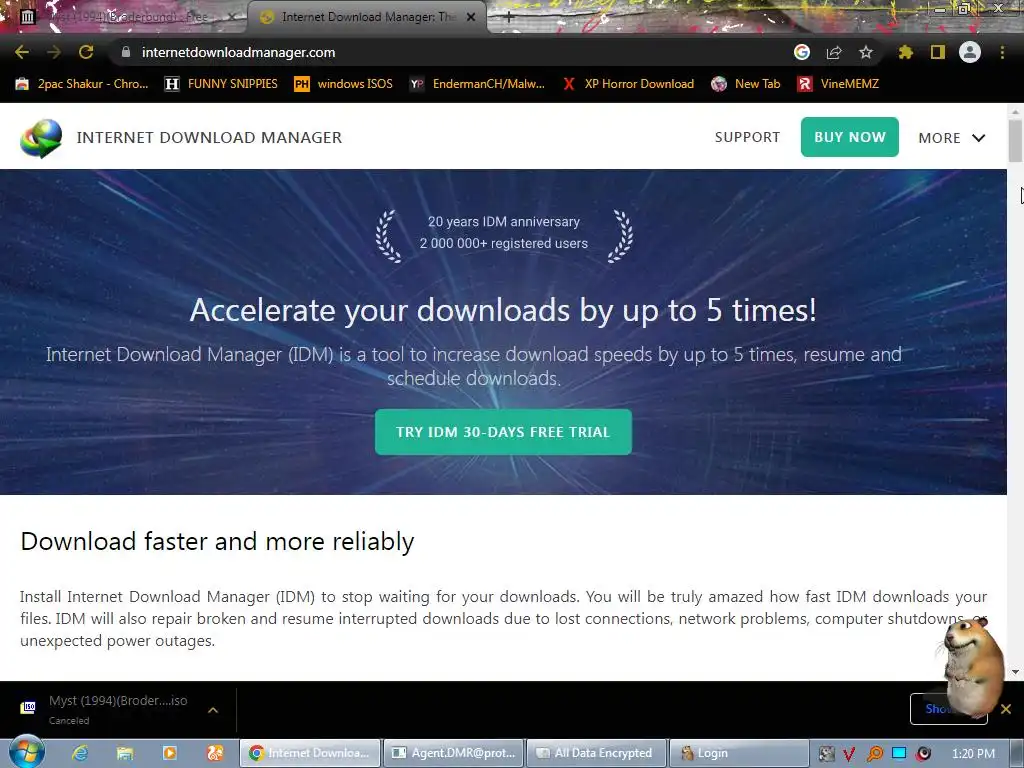Click the round dark tray icon next to clock
The width and height of the screenshot is (1024, 768).
(923, 754)
